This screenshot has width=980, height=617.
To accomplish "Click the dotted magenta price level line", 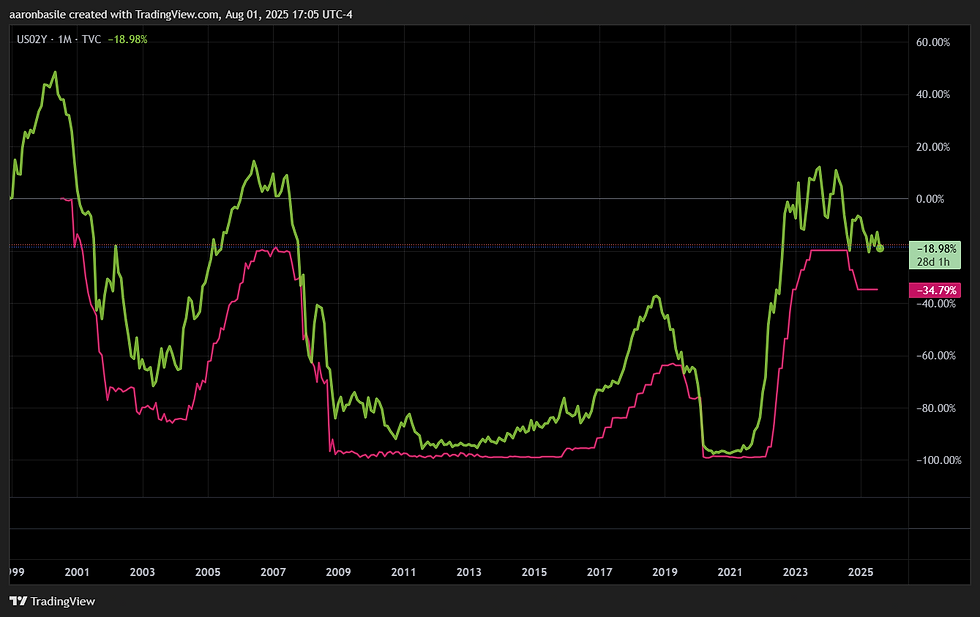I will coord(500,246).
